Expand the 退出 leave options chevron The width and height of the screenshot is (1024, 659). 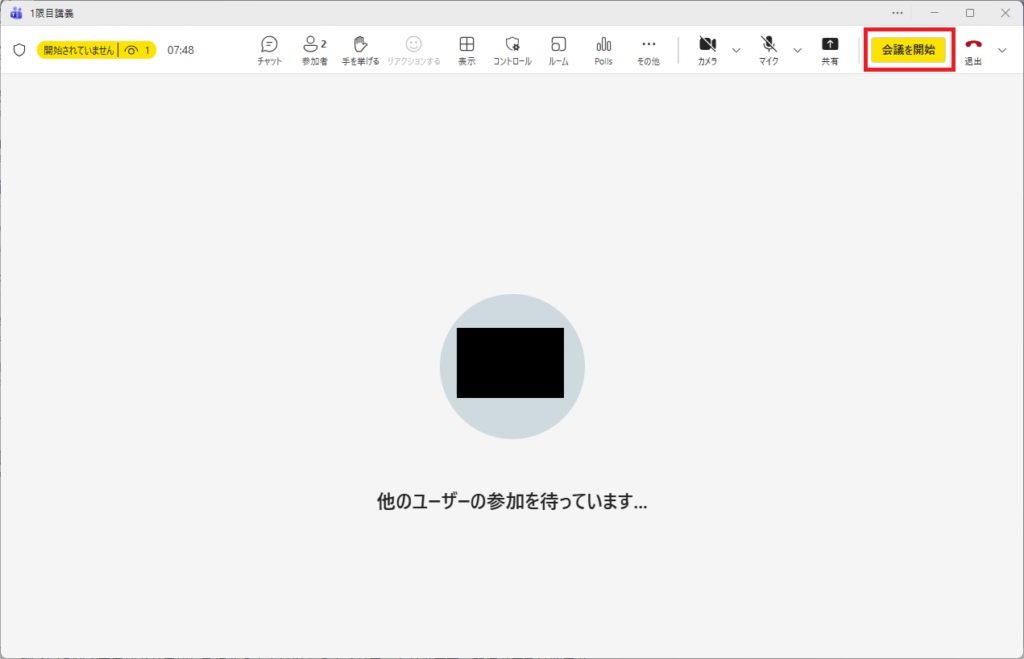1003,50
